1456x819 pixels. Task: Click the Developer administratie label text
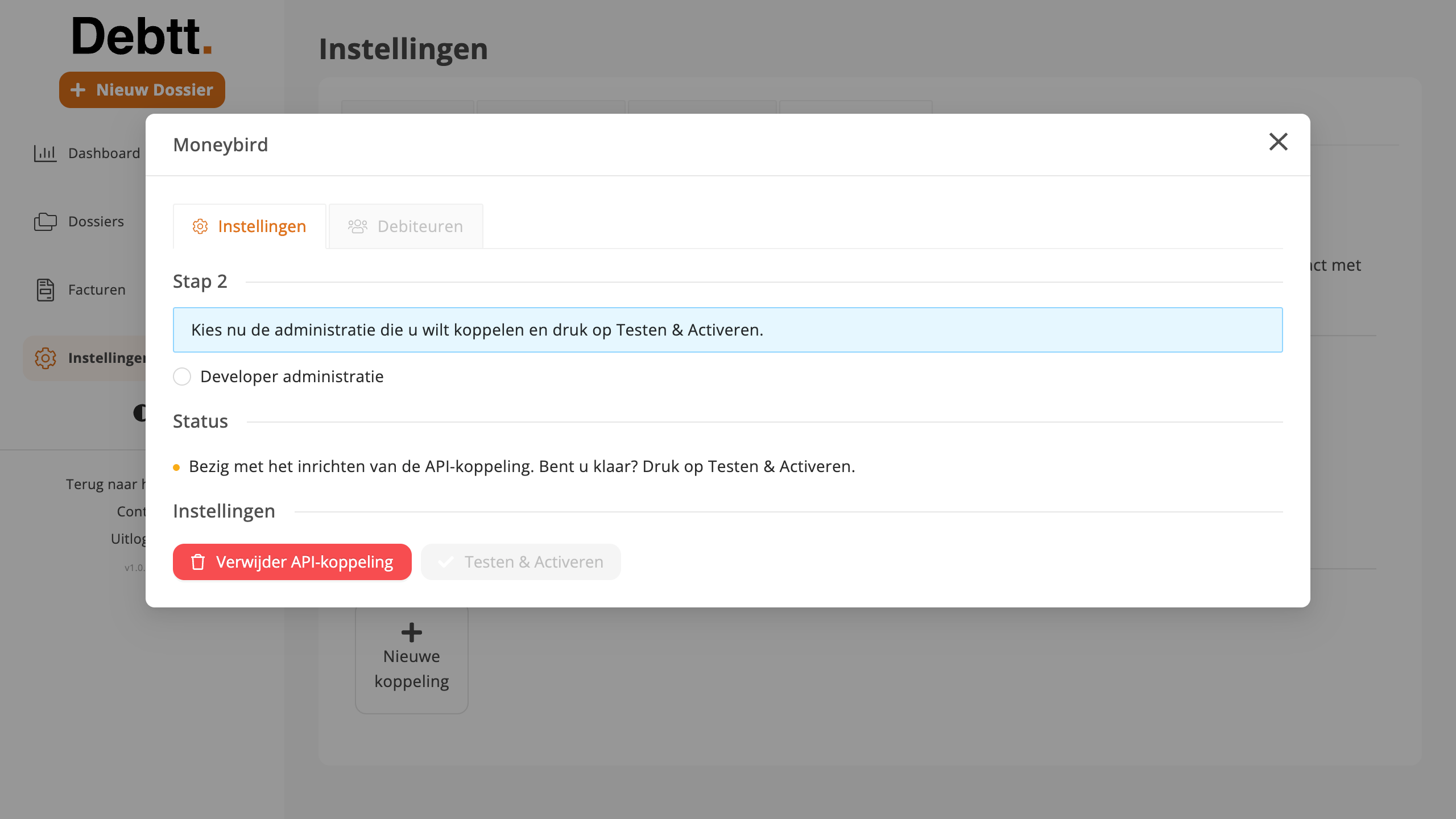pyautogui.click(x=292, y=377)
